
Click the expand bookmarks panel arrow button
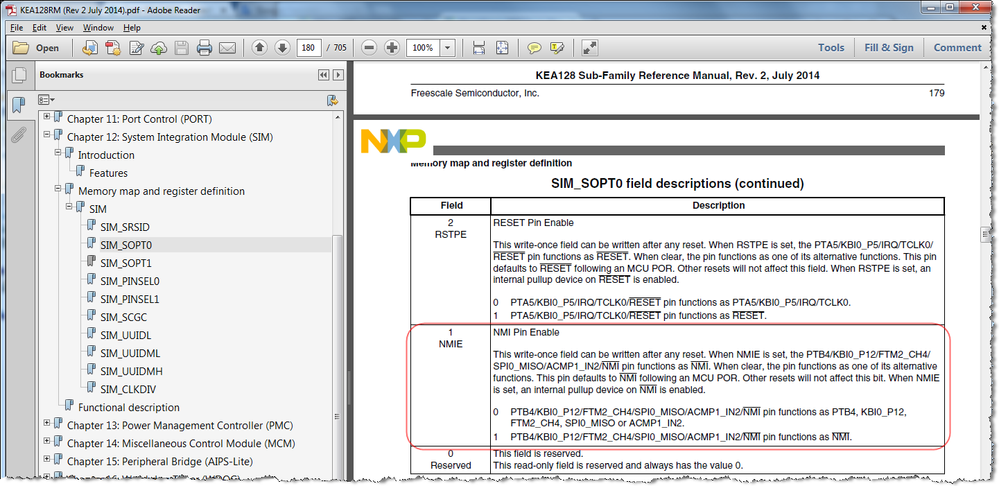pyautogui.click(x=338, y=75)
